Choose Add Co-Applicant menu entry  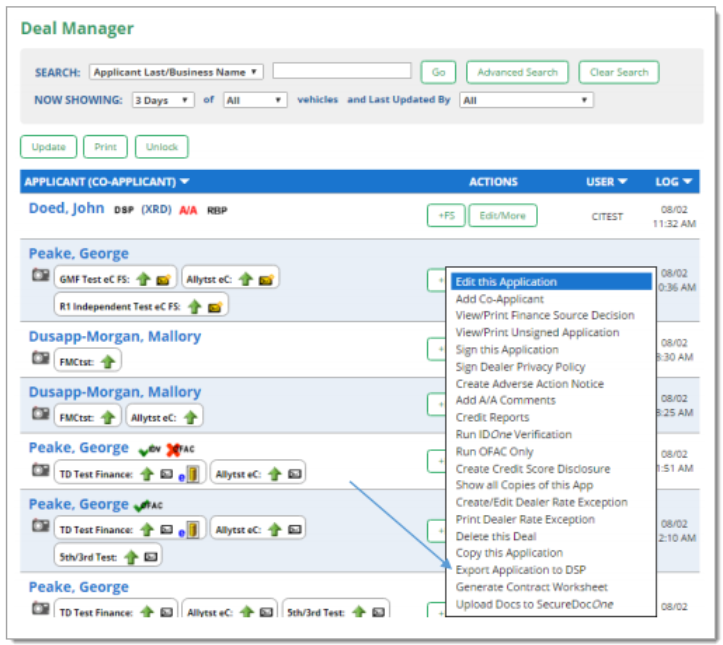pos(499,299)
